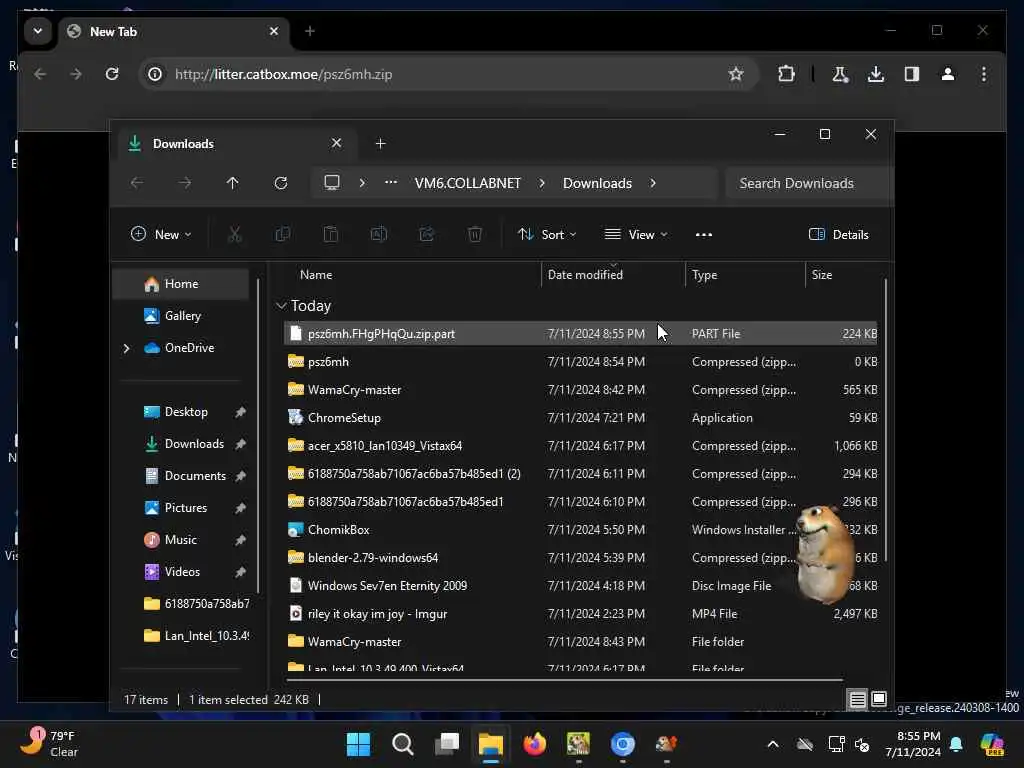Unpin Videos using its pin icon

[x=240, y=572]
